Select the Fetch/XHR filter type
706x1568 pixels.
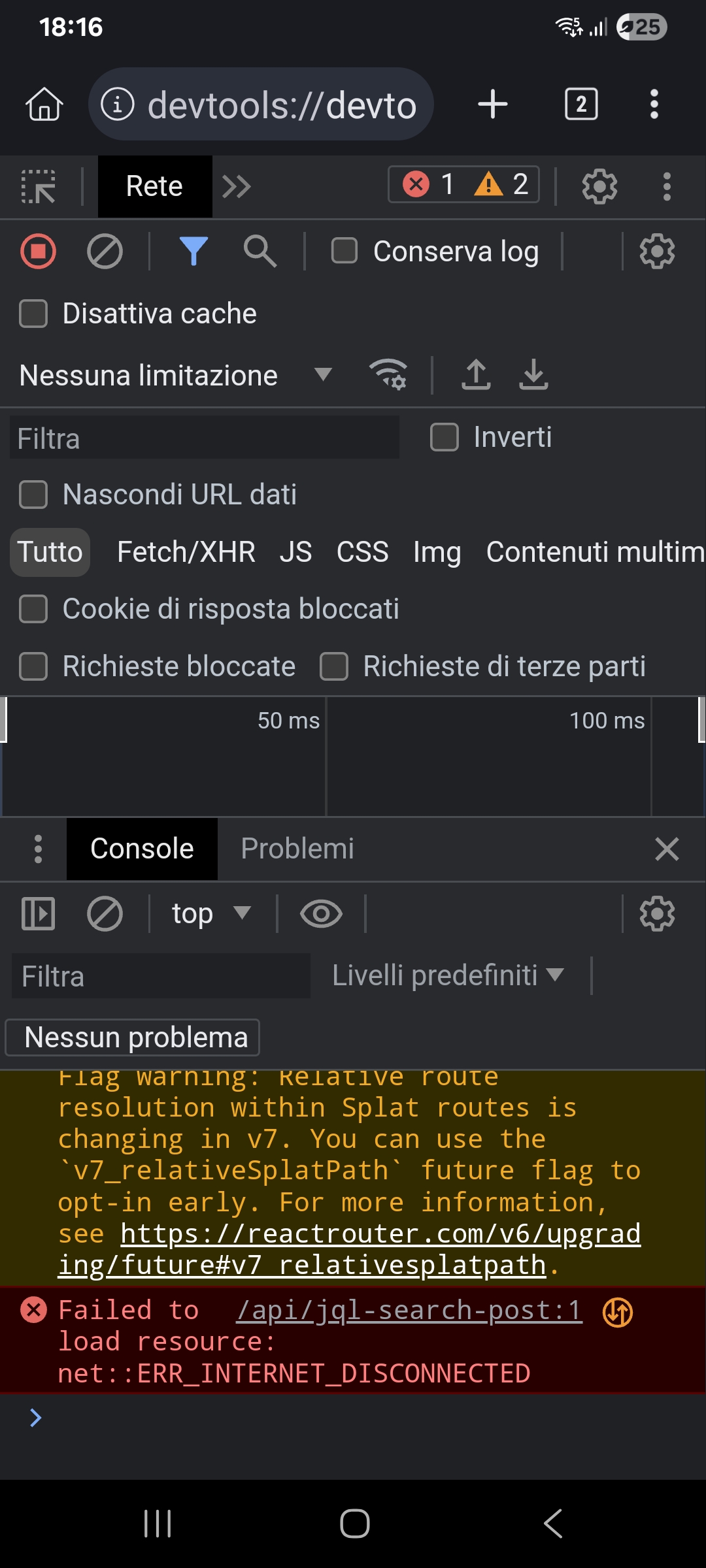186,552
